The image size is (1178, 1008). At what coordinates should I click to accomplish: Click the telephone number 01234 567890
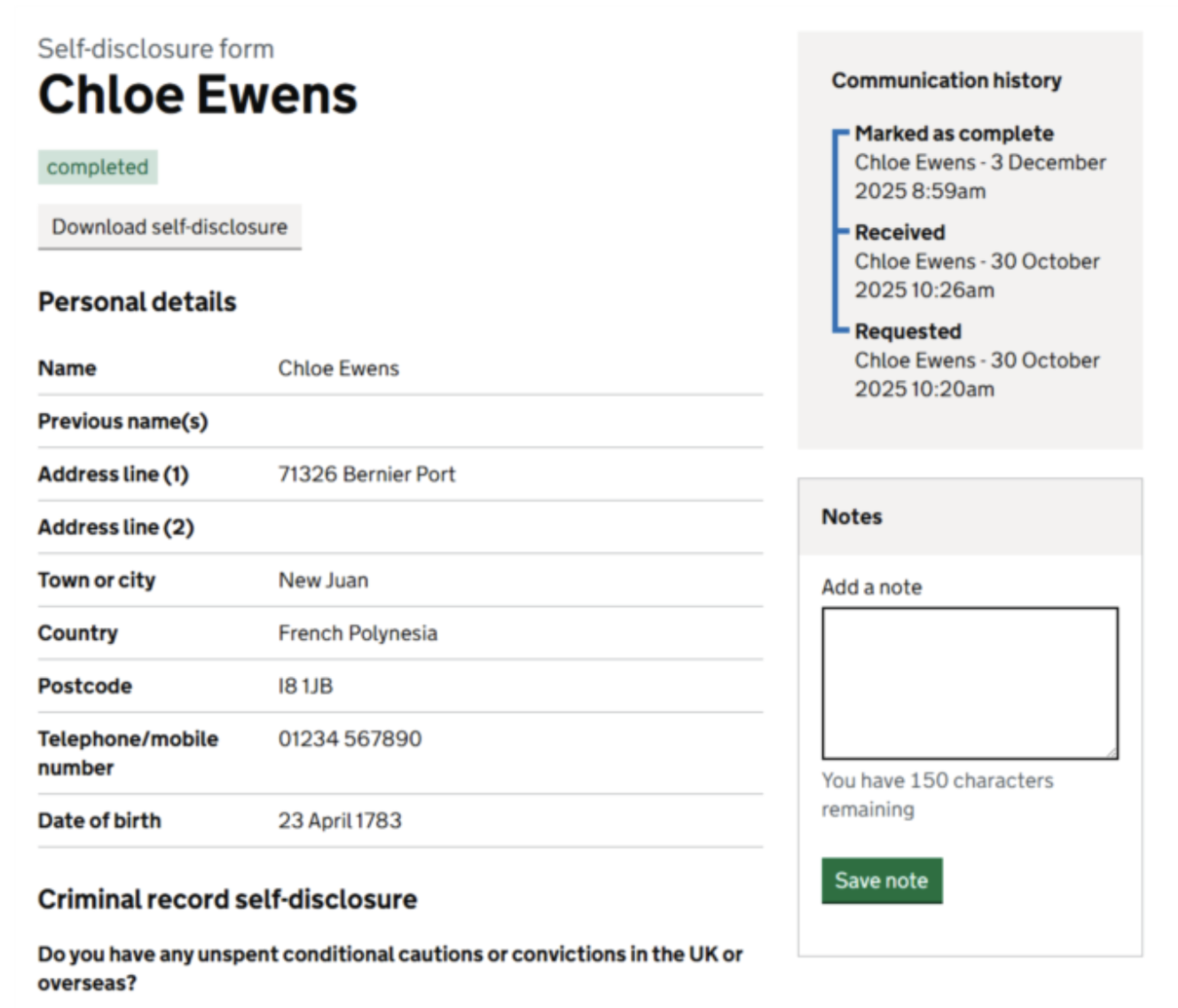point(349,739)
